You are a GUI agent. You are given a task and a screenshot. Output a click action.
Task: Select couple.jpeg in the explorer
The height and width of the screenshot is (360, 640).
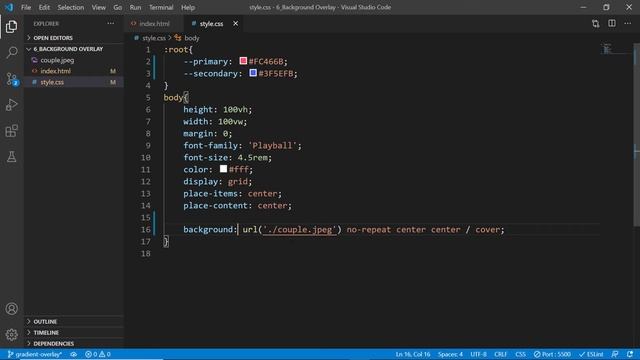pyautogui.click(x=74, y=60)
